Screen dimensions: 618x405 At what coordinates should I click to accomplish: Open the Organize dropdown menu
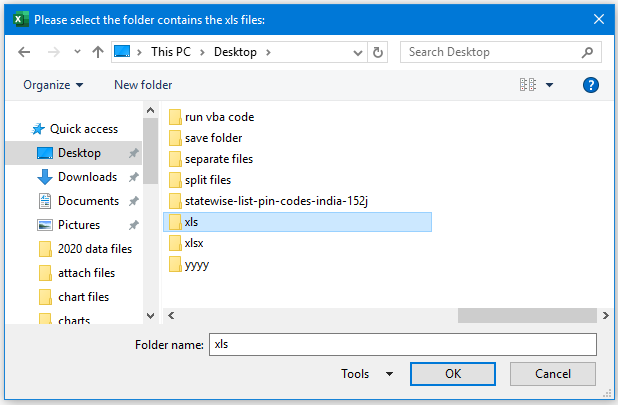(x=53, y=85)
